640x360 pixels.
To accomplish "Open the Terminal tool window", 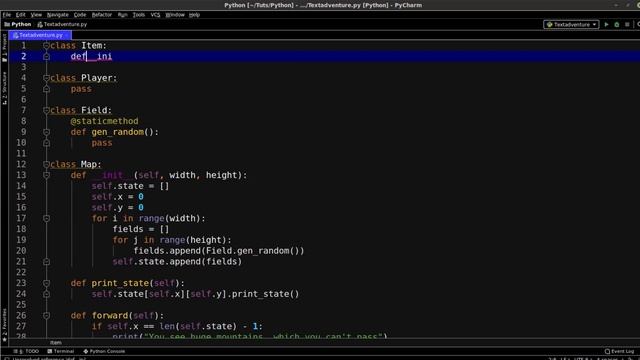I will 60,351.
